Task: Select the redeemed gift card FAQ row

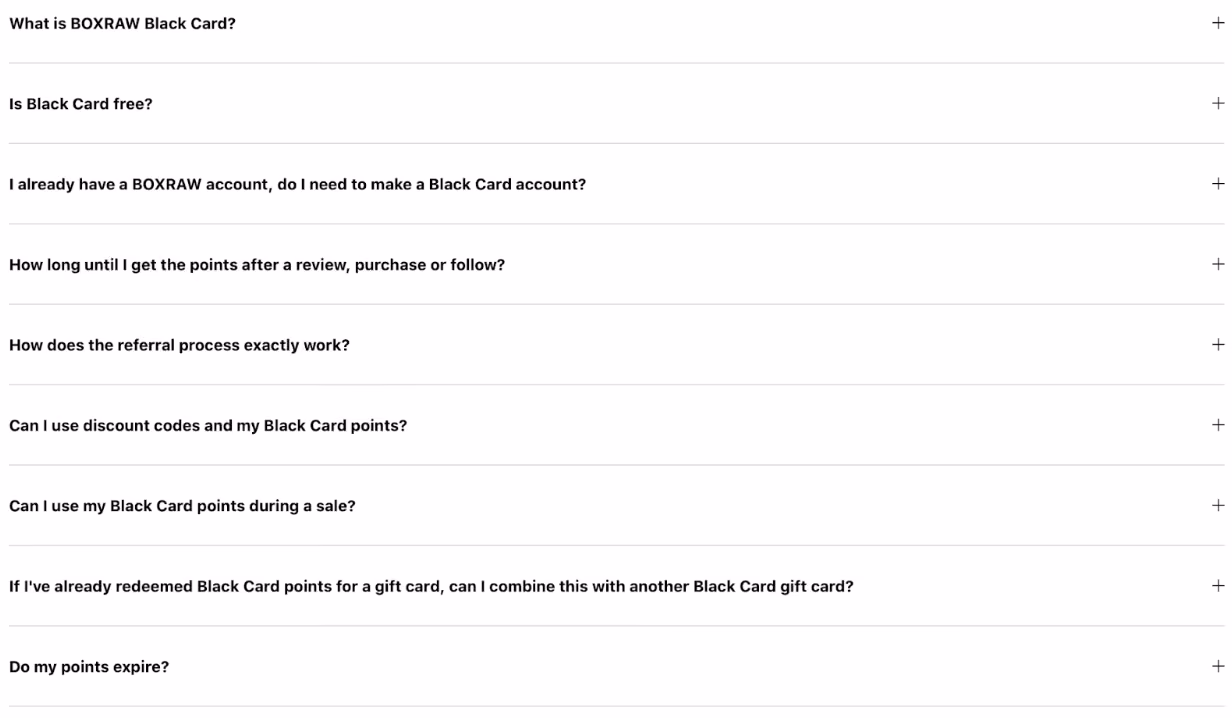Action: point(616,586)
